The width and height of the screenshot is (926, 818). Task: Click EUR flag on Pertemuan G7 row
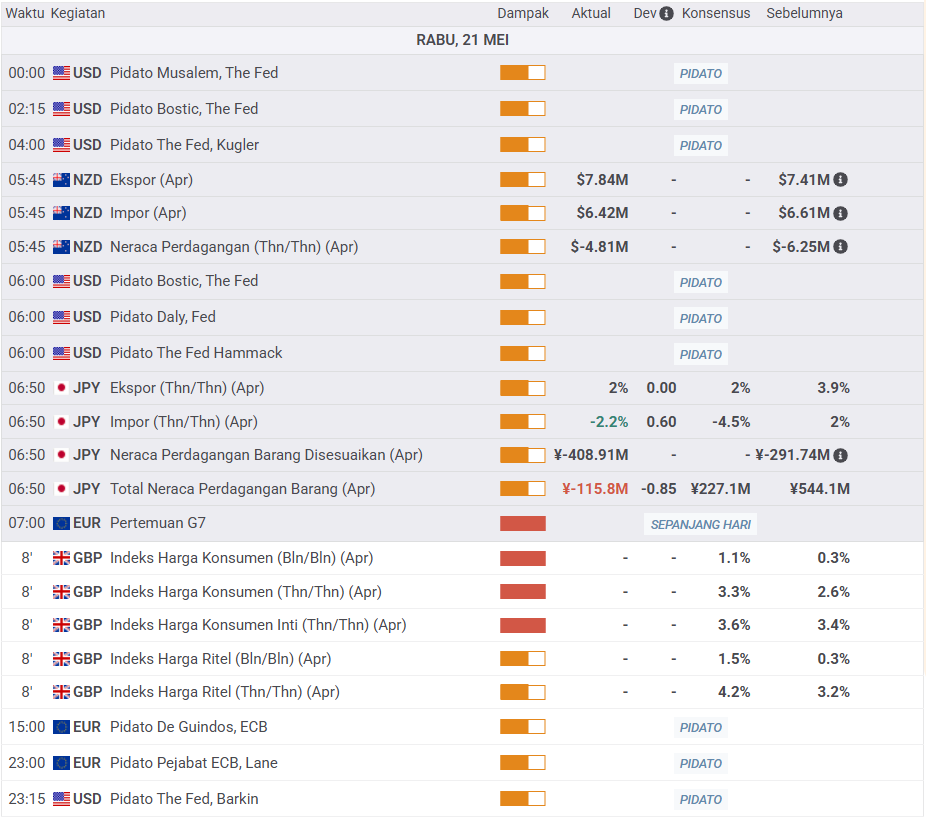[61, 523]
